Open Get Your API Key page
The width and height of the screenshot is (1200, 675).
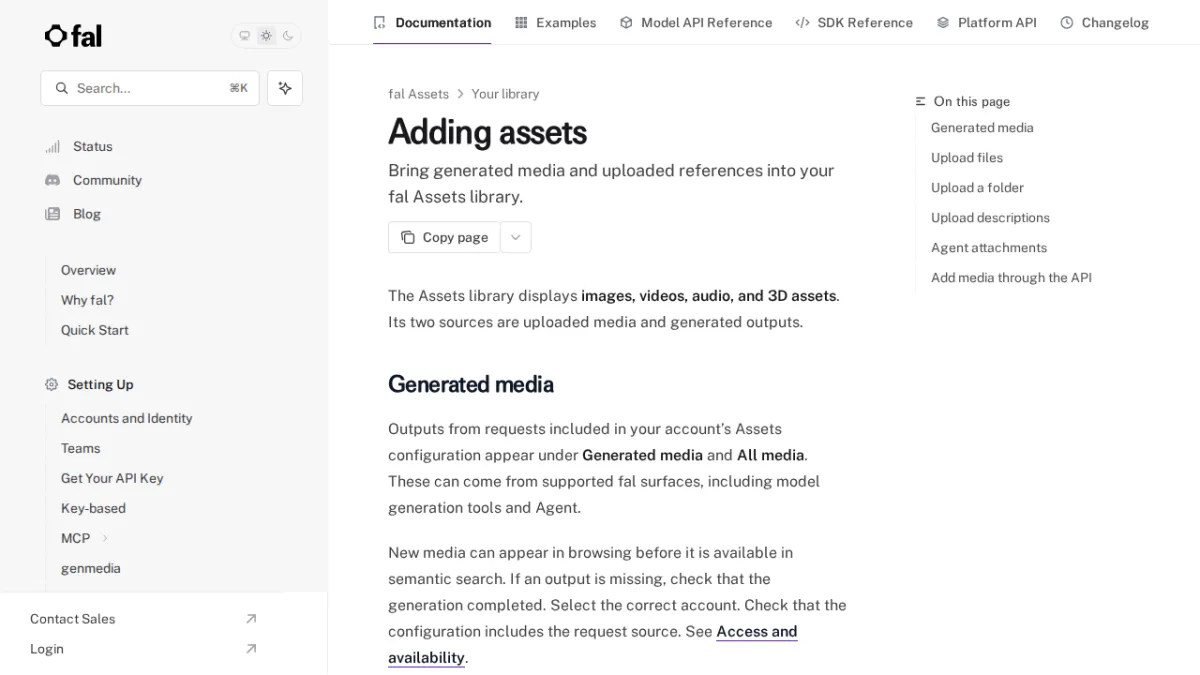coord(112,478)
